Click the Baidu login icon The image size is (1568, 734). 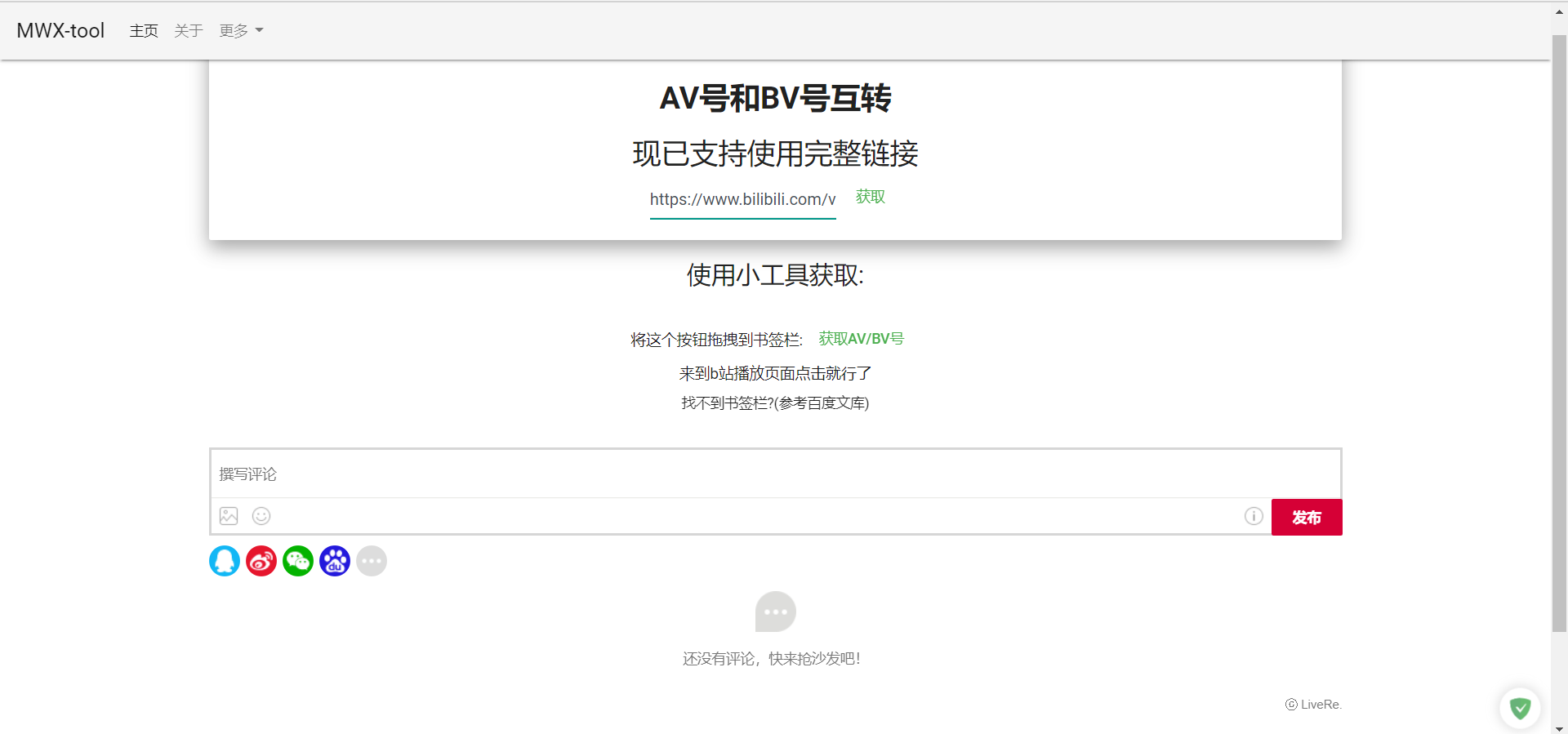coord(335,561)
